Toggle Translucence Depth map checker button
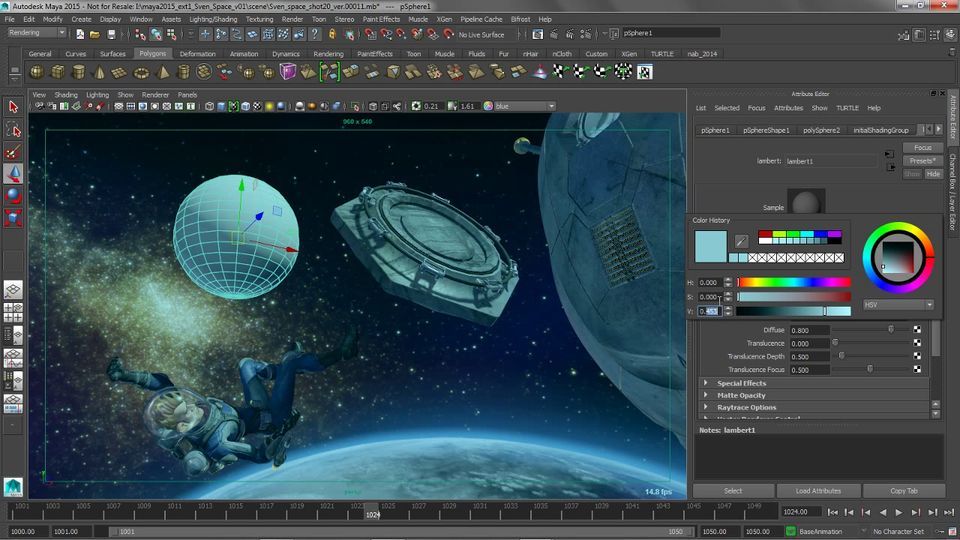The height and width of the screenshot is (540, 960). (x=917, y=356)
